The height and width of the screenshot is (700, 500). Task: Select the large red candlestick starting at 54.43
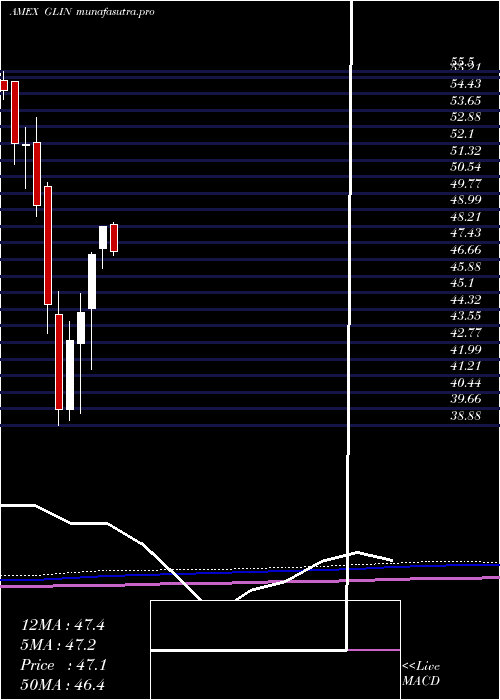click(15, 112)
